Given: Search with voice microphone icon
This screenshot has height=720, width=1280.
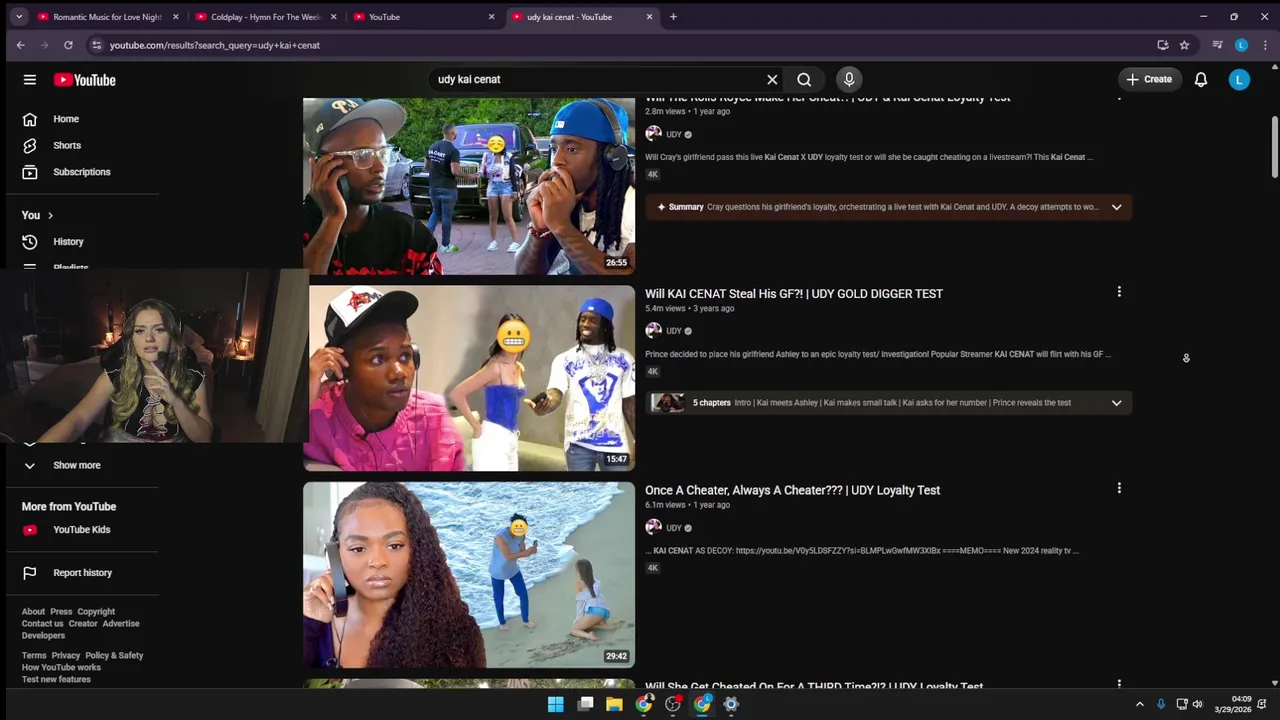Looking at the screenshot, I should pyautogui.click(x=849, y=80).
